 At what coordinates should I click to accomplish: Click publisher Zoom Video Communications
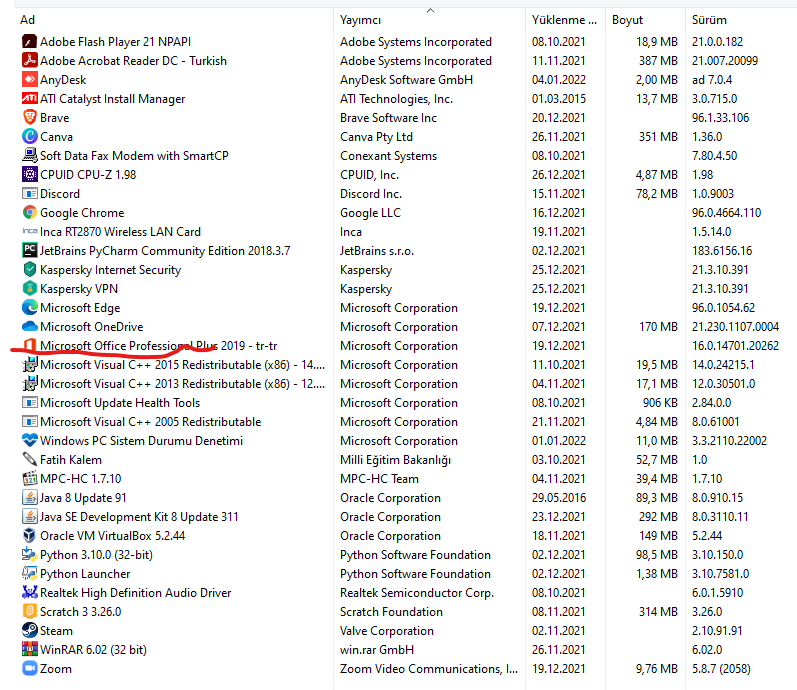pyautogui.click(x=429, y=669)
